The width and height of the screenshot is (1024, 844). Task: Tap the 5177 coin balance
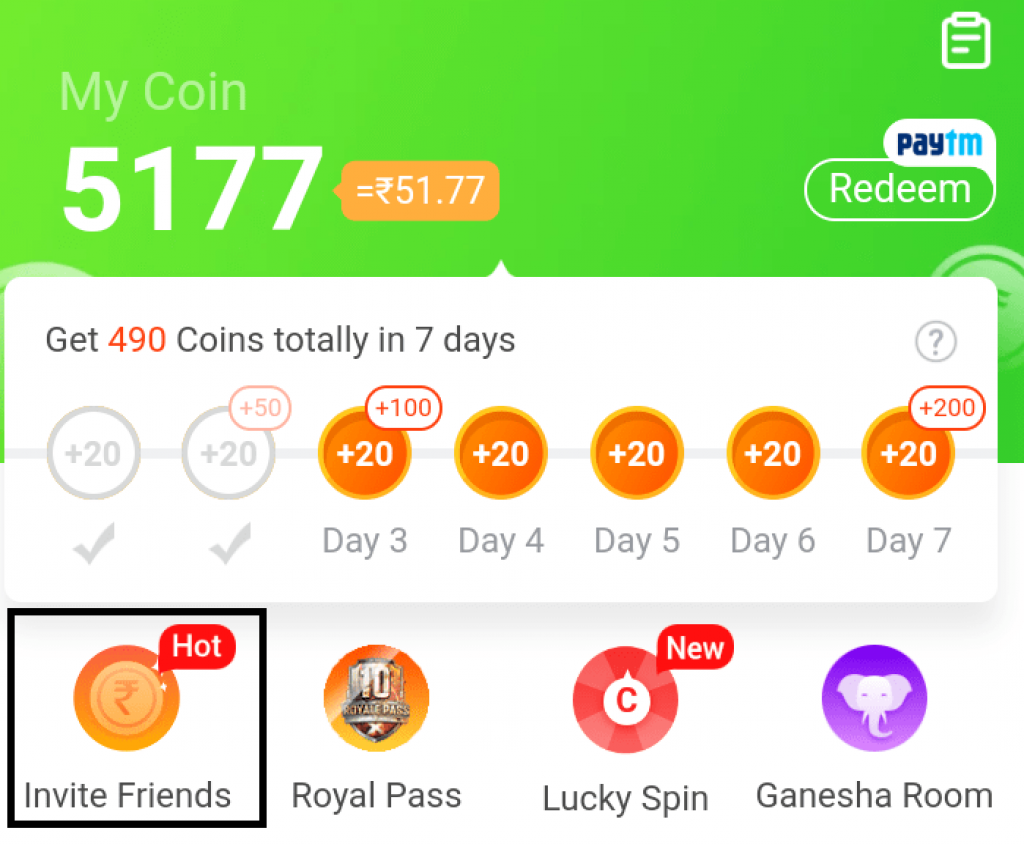pos(192,188)
